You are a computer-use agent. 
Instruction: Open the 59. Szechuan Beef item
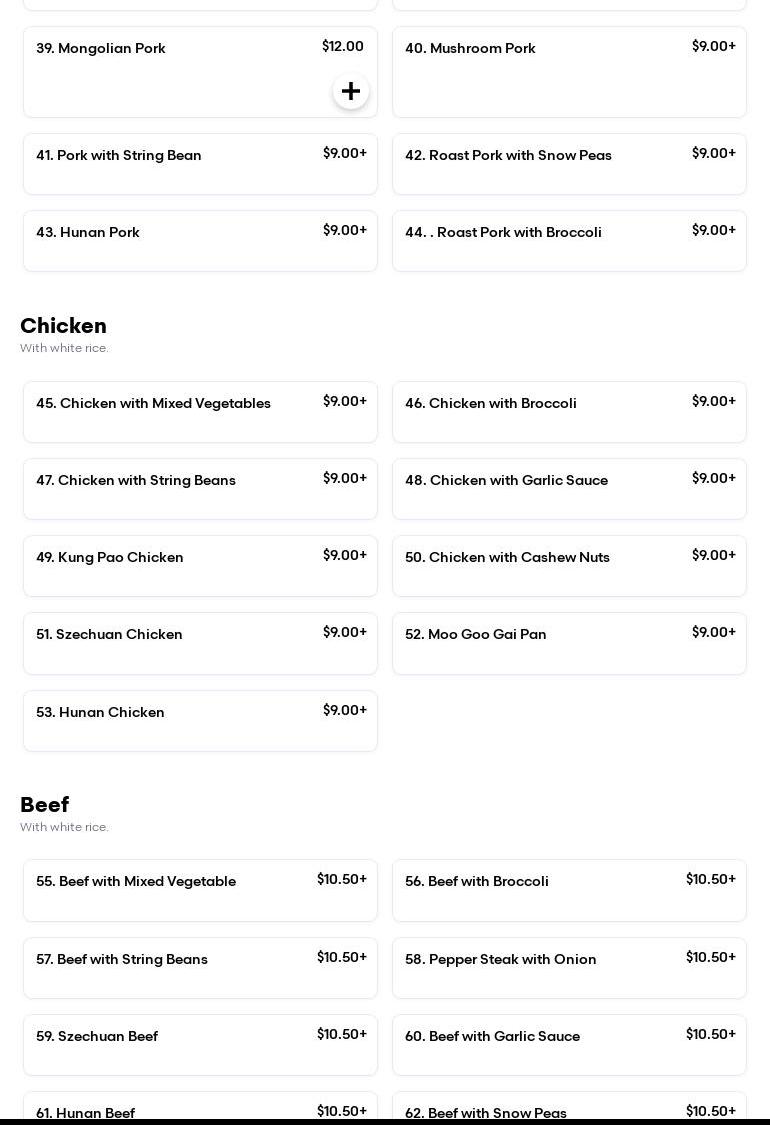coord(200,1045)
